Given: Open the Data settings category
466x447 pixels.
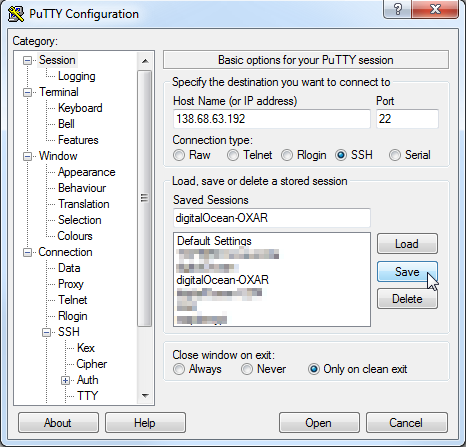Looking at the screenshot, I should [x=69, y=268].
